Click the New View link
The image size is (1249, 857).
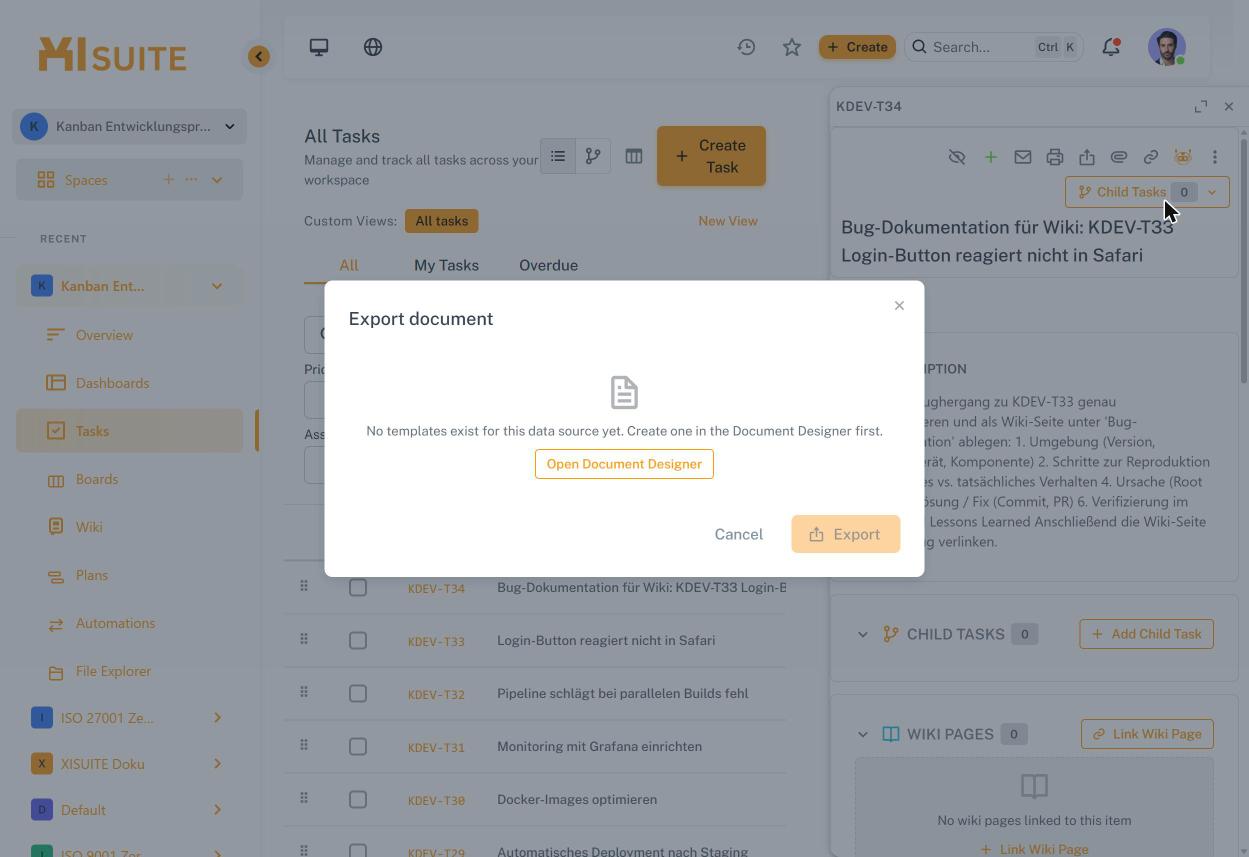[727, 221]
